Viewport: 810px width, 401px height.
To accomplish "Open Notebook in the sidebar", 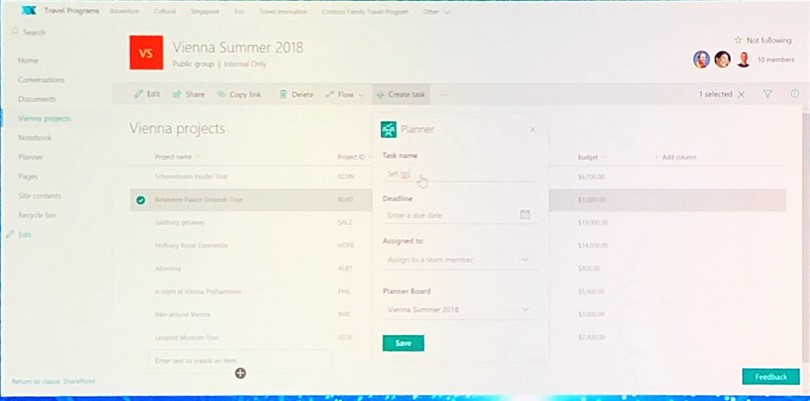I will click(35, 137).
